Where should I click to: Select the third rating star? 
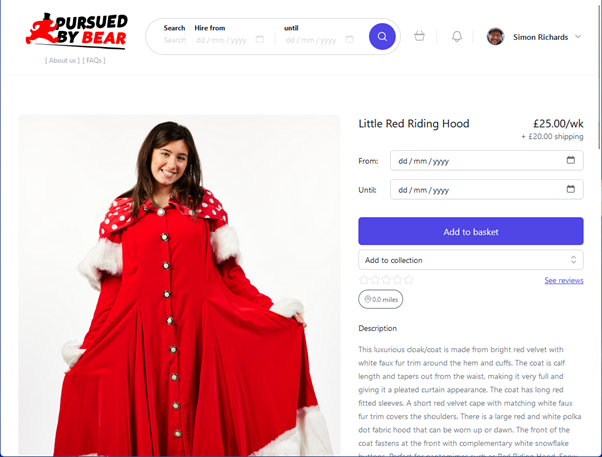click(386, 280)
